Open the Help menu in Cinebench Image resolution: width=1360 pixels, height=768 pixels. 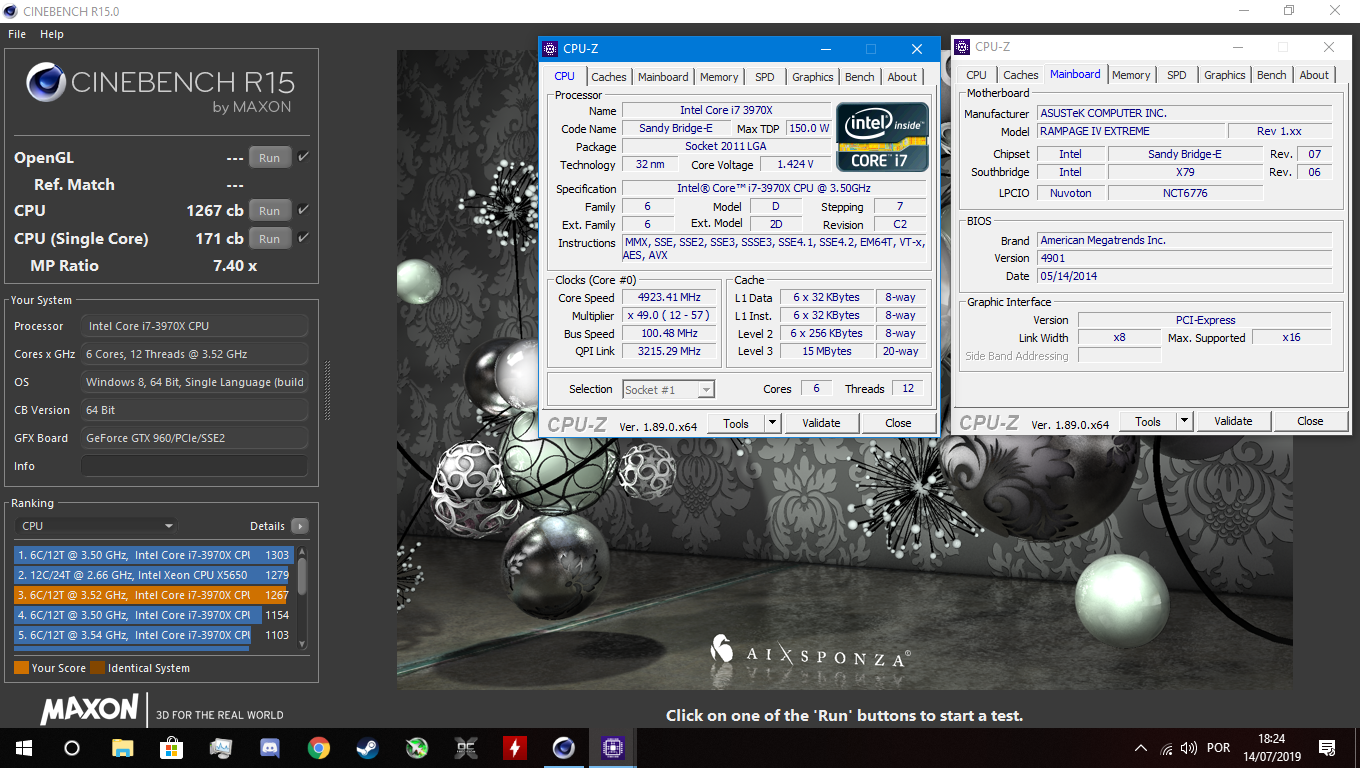[52, 34]
